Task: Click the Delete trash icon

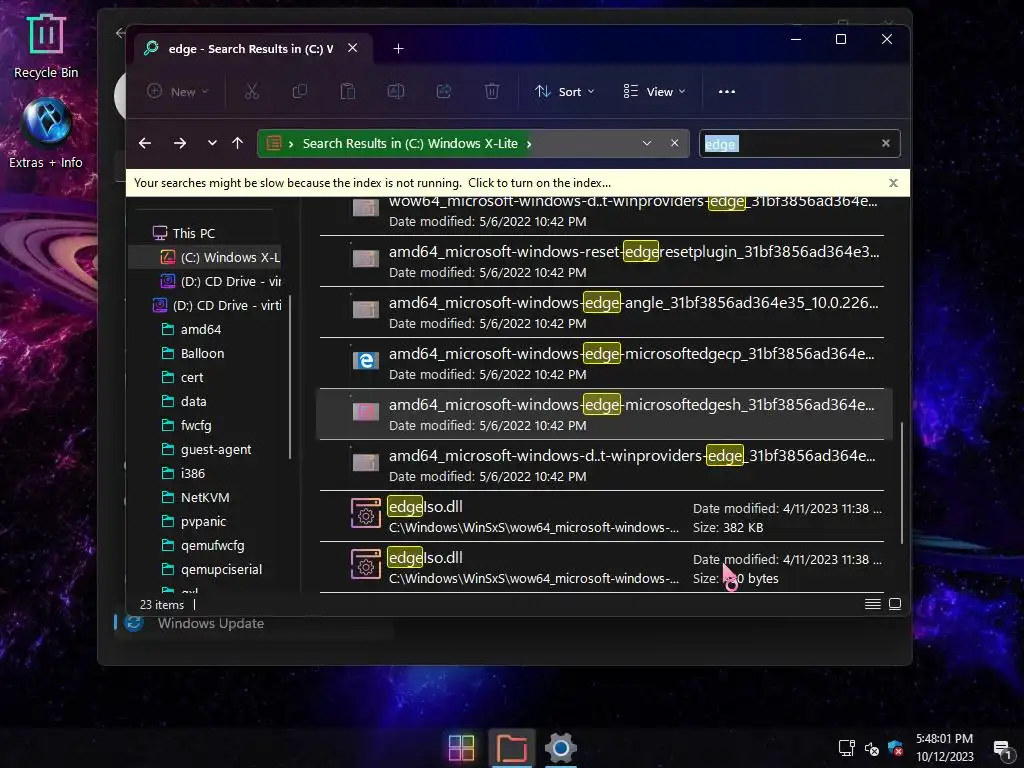Action: click(x=492, y=91)
